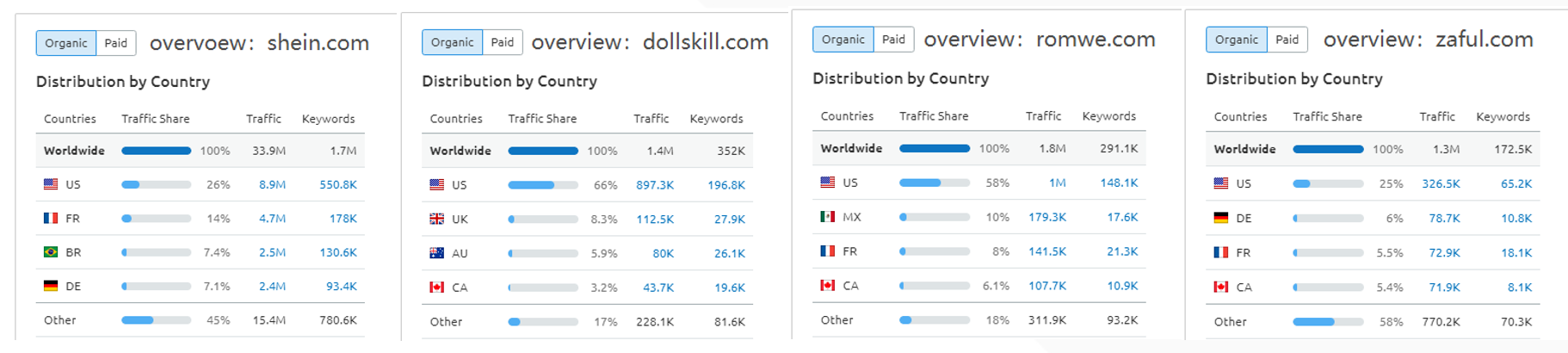Image resolution: width=1568 pixels, height=353 pixels.
Task: Click FR flag icon in zaful.com panel
Action: (1221, 252)
